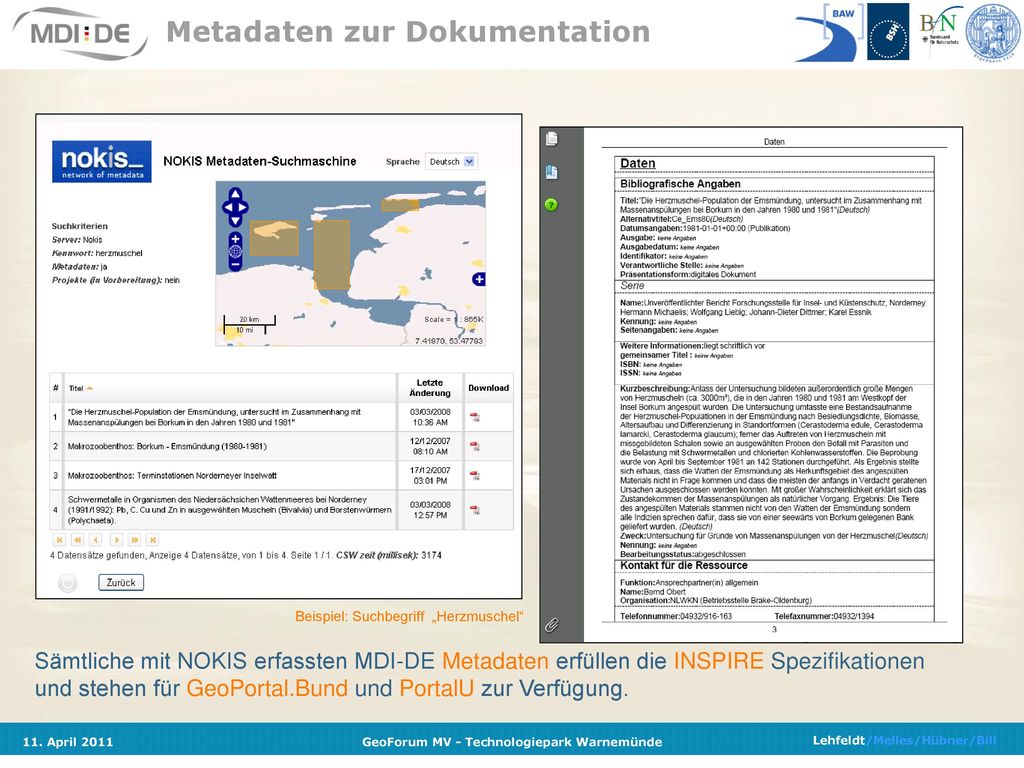This screenshot has height=768, width=1024.
Task: Click the "Projekte (in Vorbereitung): nein" criterion
Action: (x=116, y=280)
